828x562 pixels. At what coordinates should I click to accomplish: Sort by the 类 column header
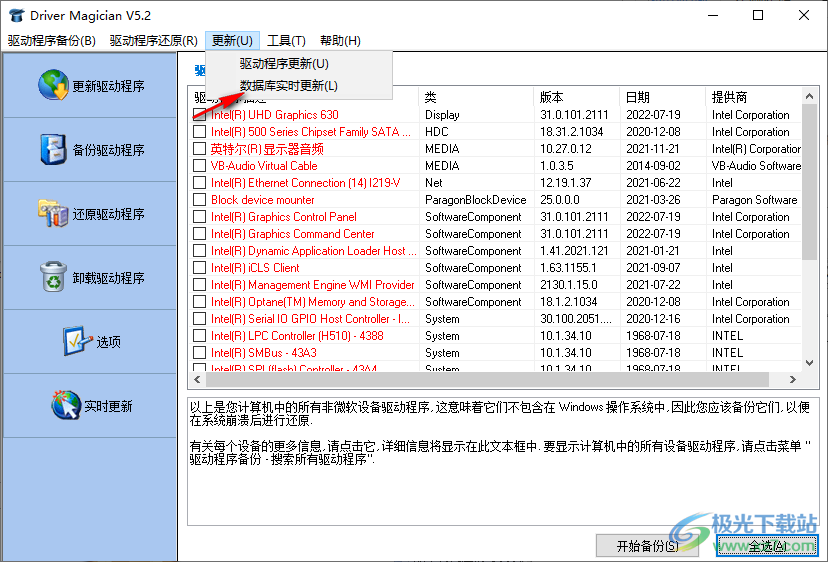(476, 97)
